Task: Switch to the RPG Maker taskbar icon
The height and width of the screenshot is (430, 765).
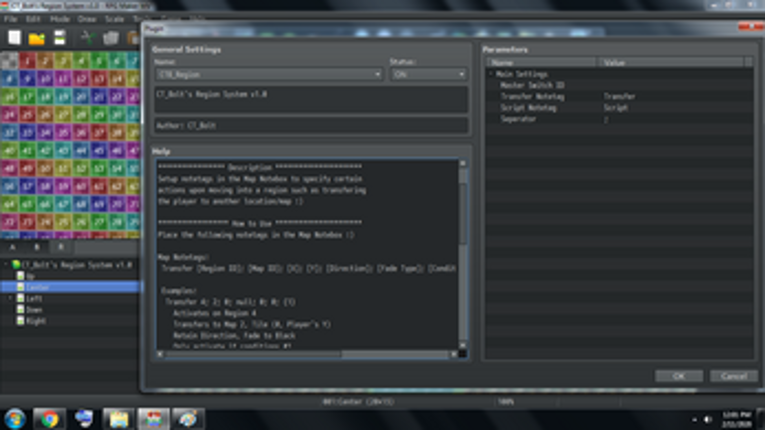Action: coord(153,419)
